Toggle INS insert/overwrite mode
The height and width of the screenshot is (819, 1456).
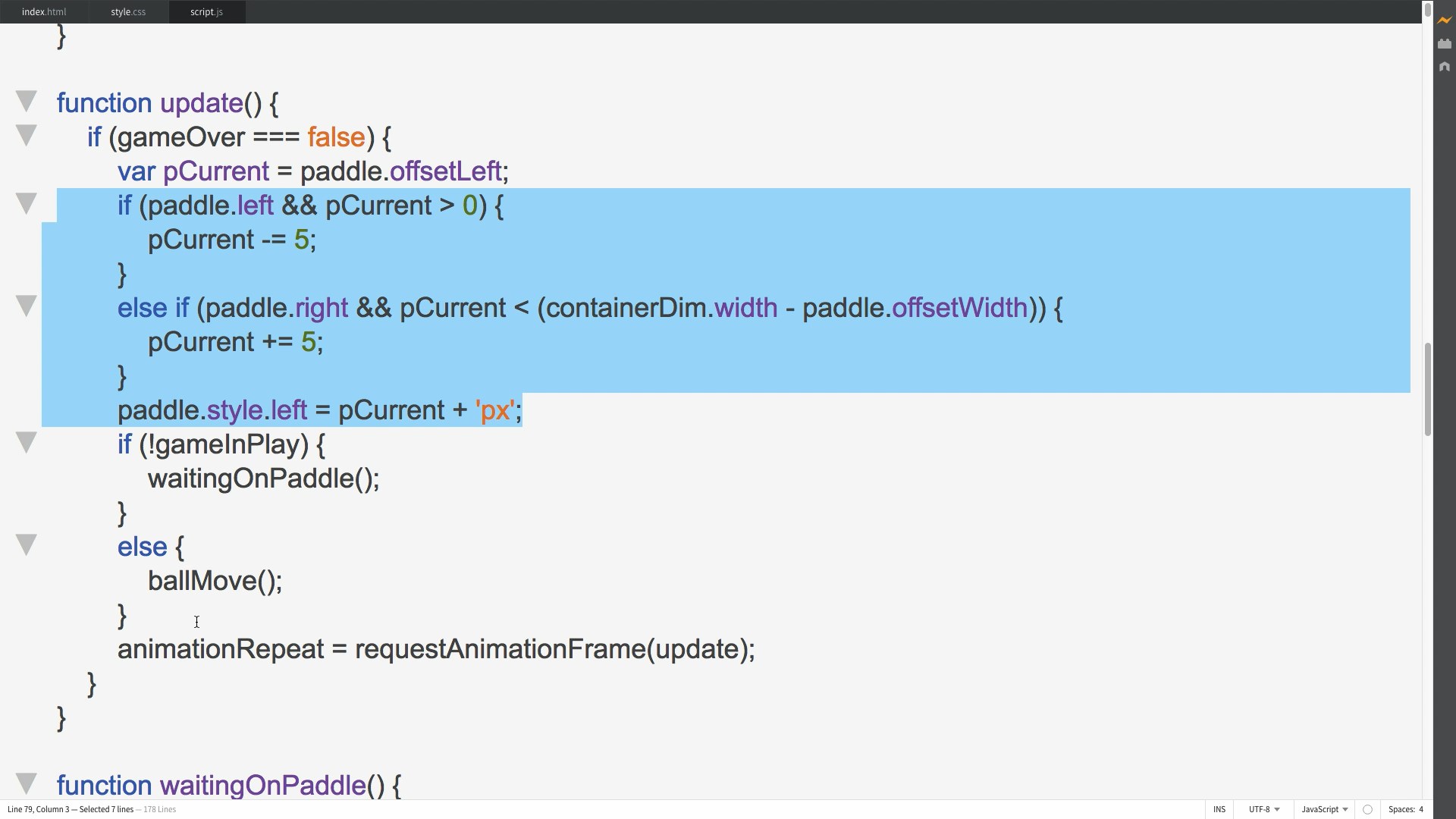(1219, 809)
